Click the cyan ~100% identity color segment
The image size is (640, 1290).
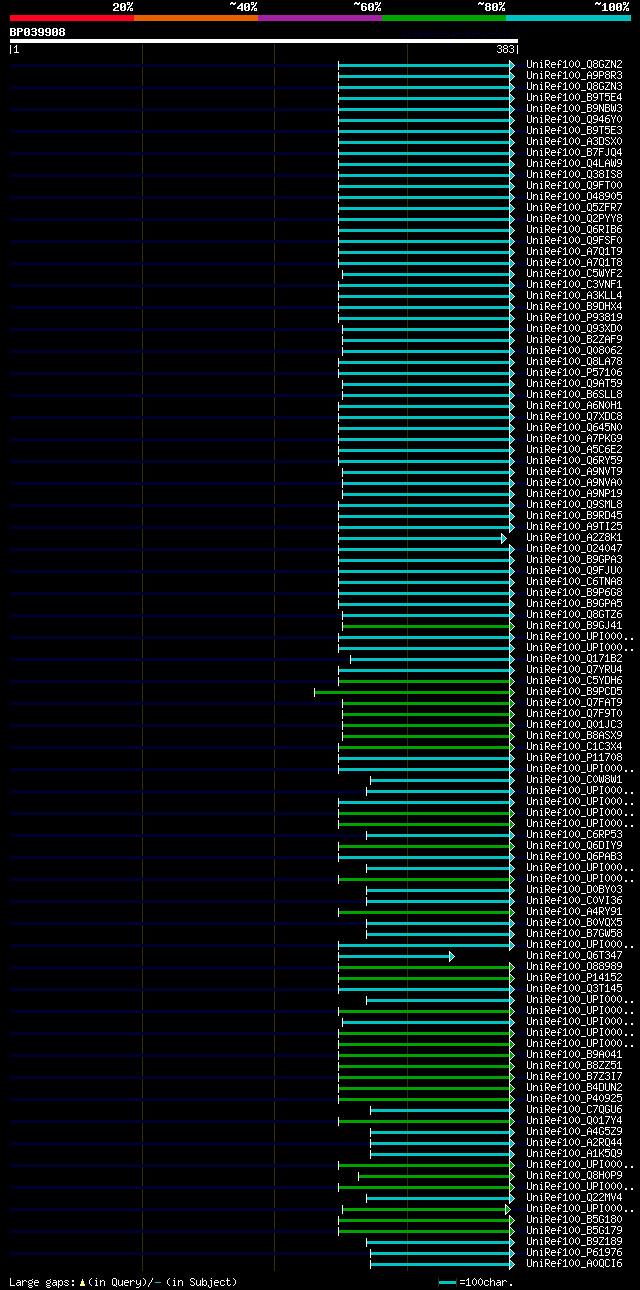[568, 18]
